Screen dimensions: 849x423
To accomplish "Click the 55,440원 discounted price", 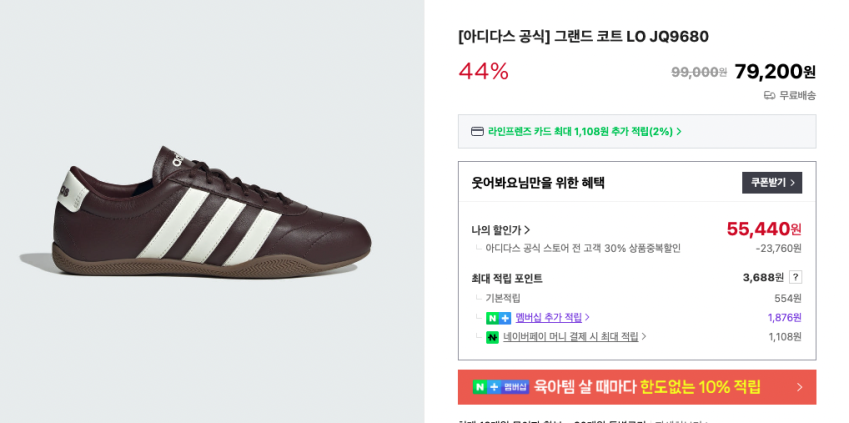I will click(763, 229).
